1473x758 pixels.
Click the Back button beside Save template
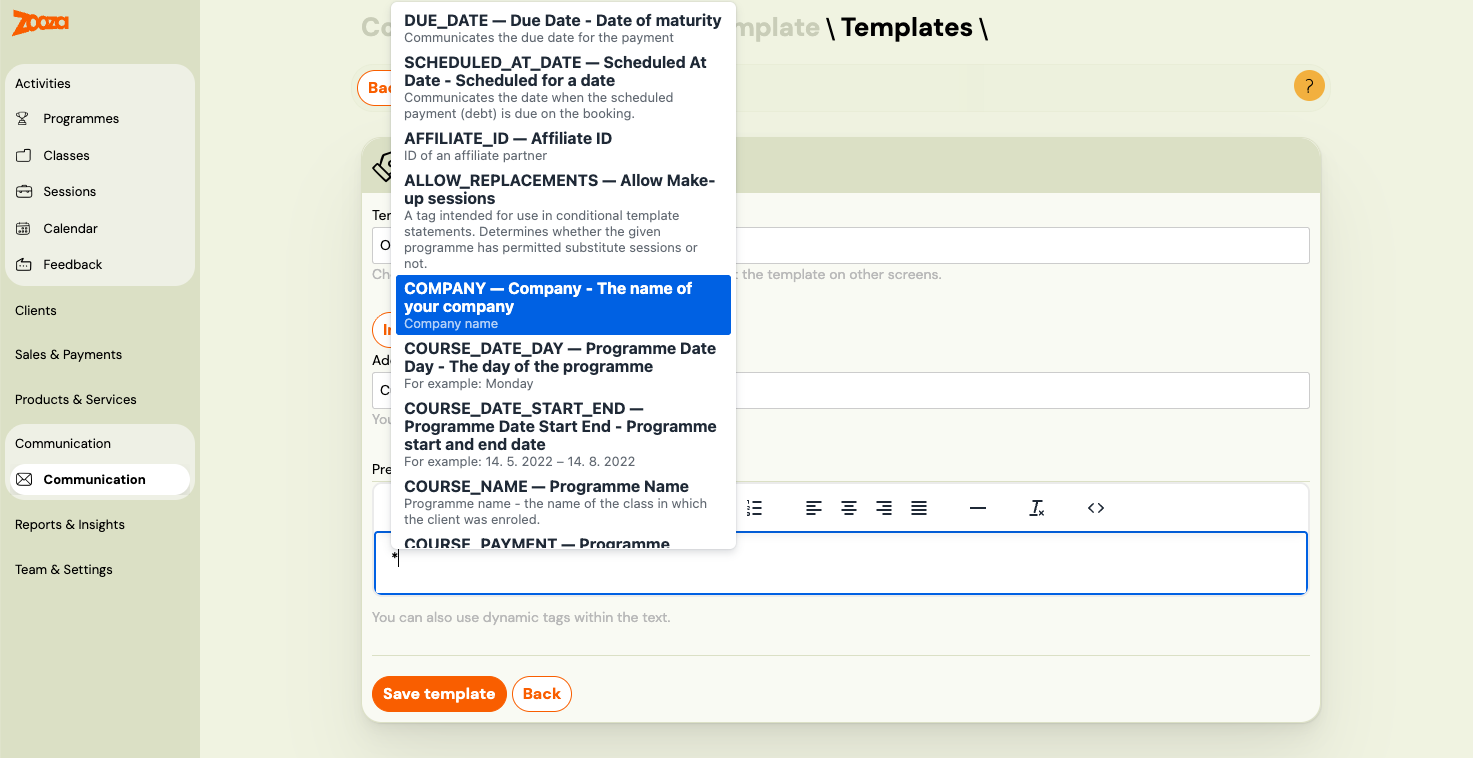point(542,694)
